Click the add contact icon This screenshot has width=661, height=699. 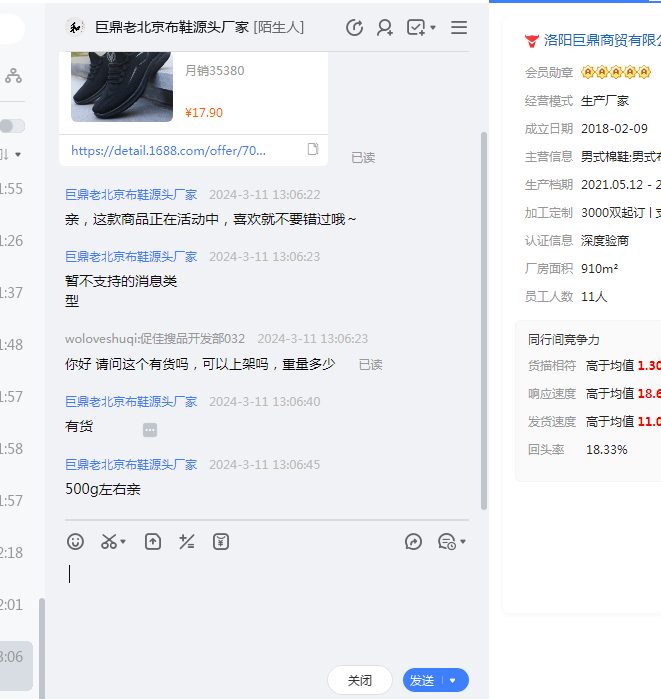tap(385, 28)
